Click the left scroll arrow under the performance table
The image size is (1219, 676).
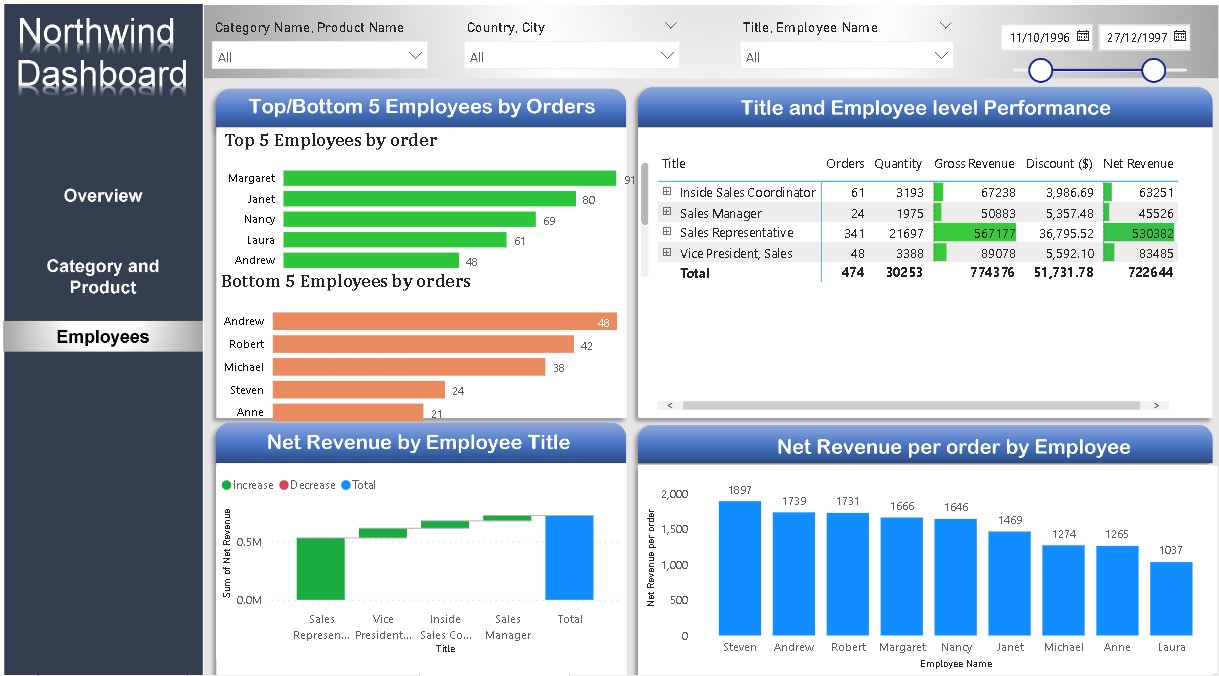[668, 405]
